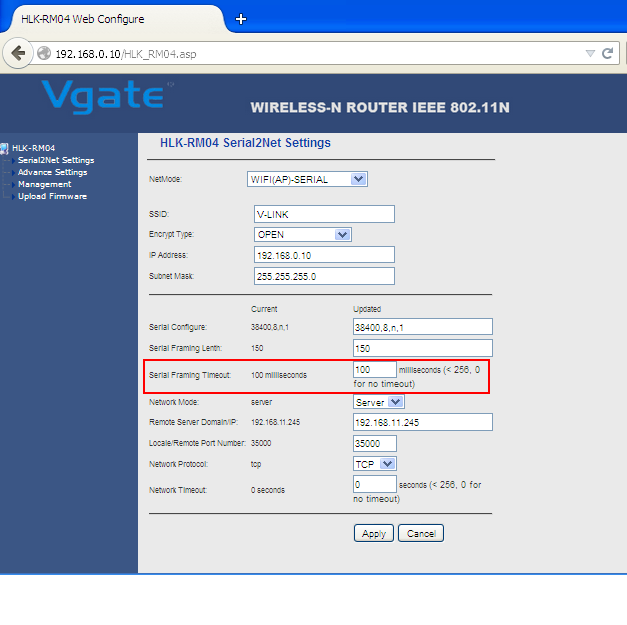The width and height of the screenshot is (627, 625).
Task: Click the IP Address 192.168.0.10 field
Action: coord(324,255)
